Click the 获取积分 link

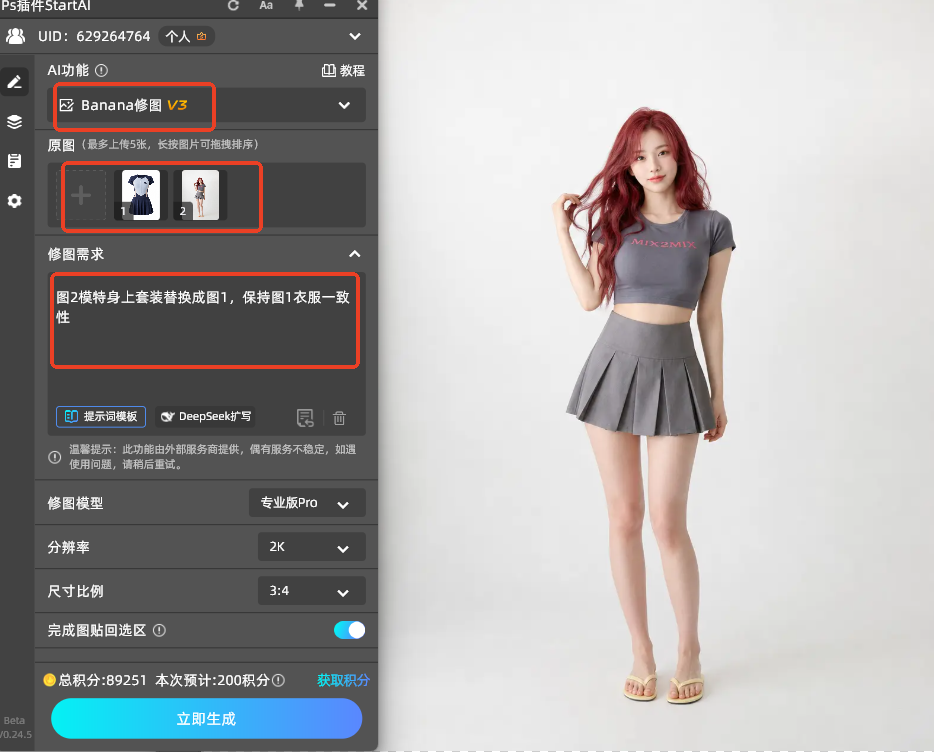tap(343, 680)
